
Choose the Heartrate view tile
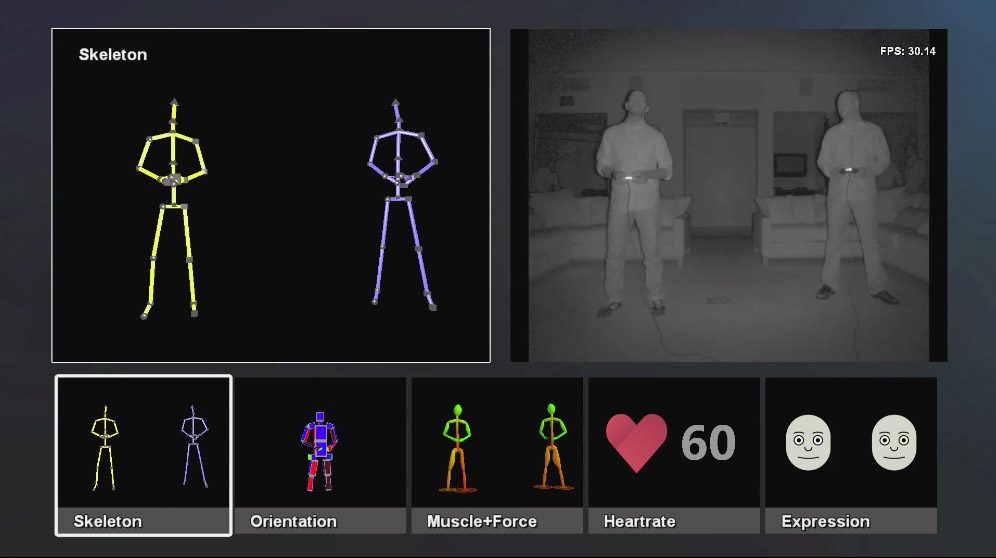674,456
